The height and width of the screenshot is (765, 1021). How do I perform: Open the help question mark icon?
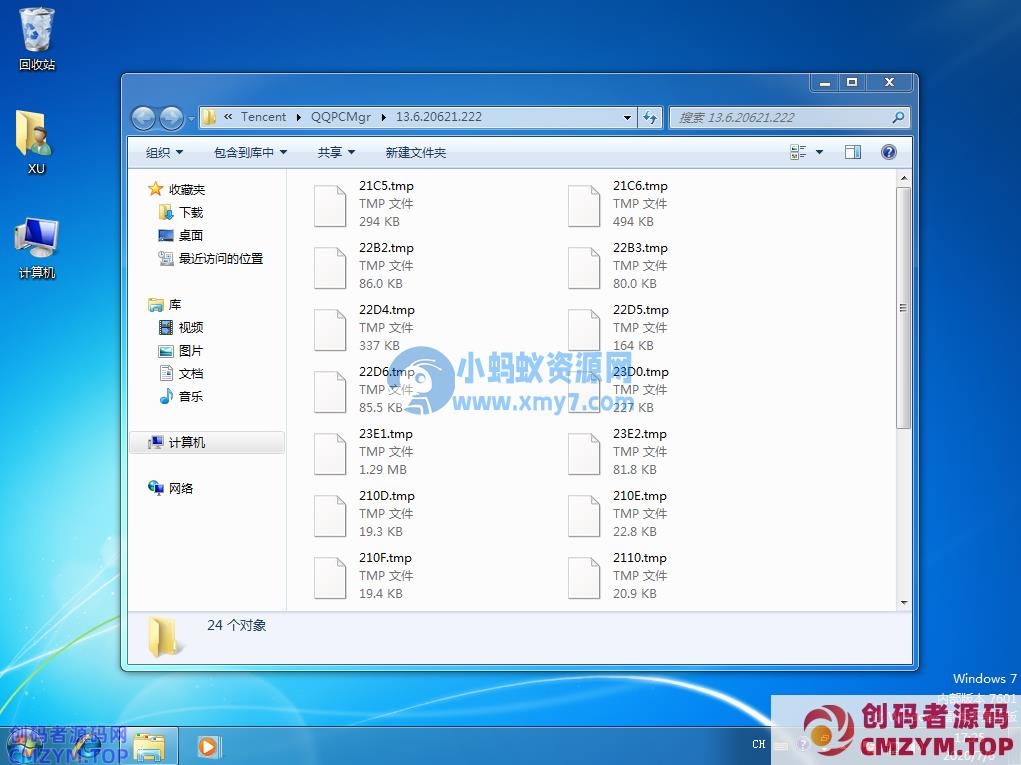888,152
